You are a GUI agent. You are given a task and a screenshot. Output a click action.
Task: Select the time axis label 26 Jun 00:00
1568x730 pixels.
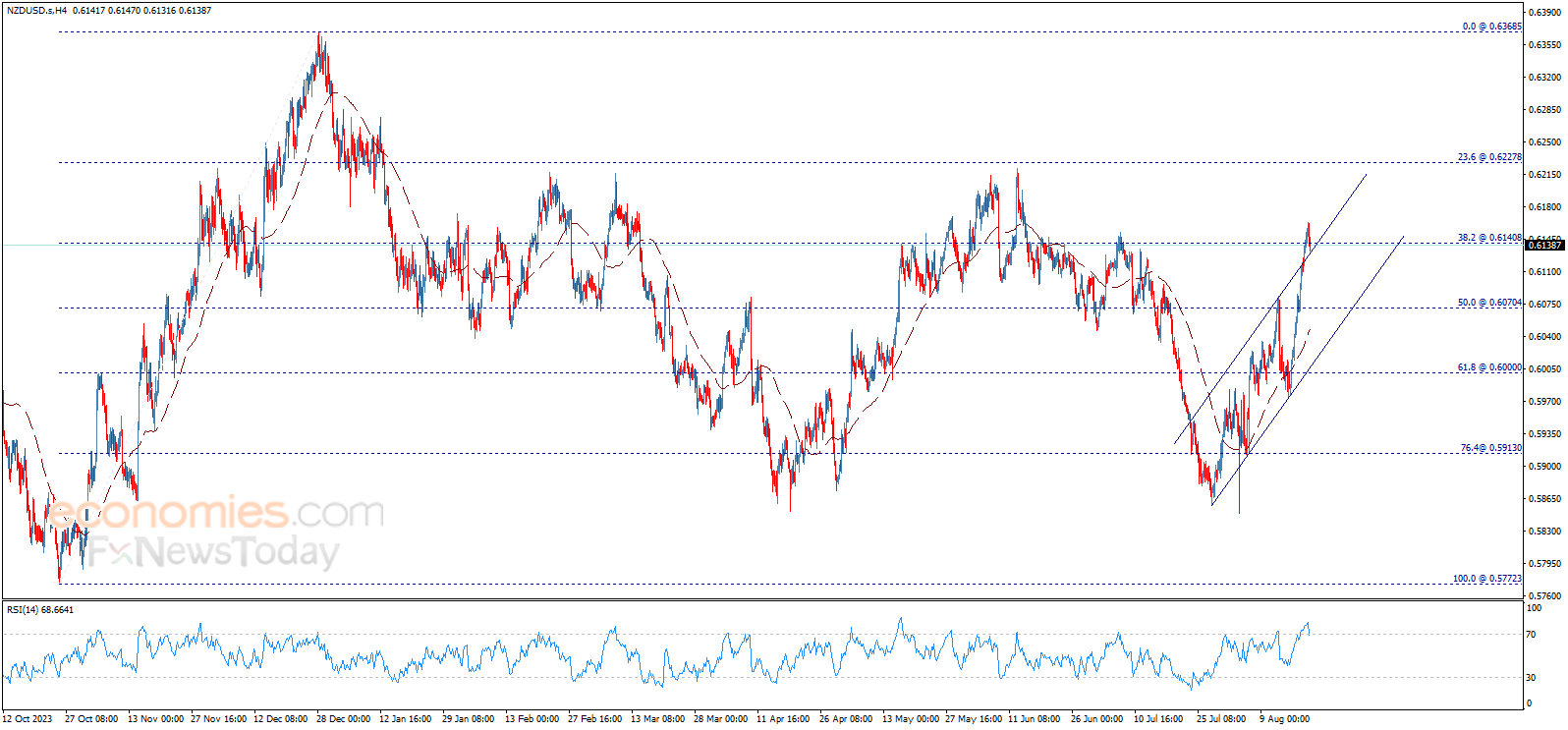pos(1098,719)
